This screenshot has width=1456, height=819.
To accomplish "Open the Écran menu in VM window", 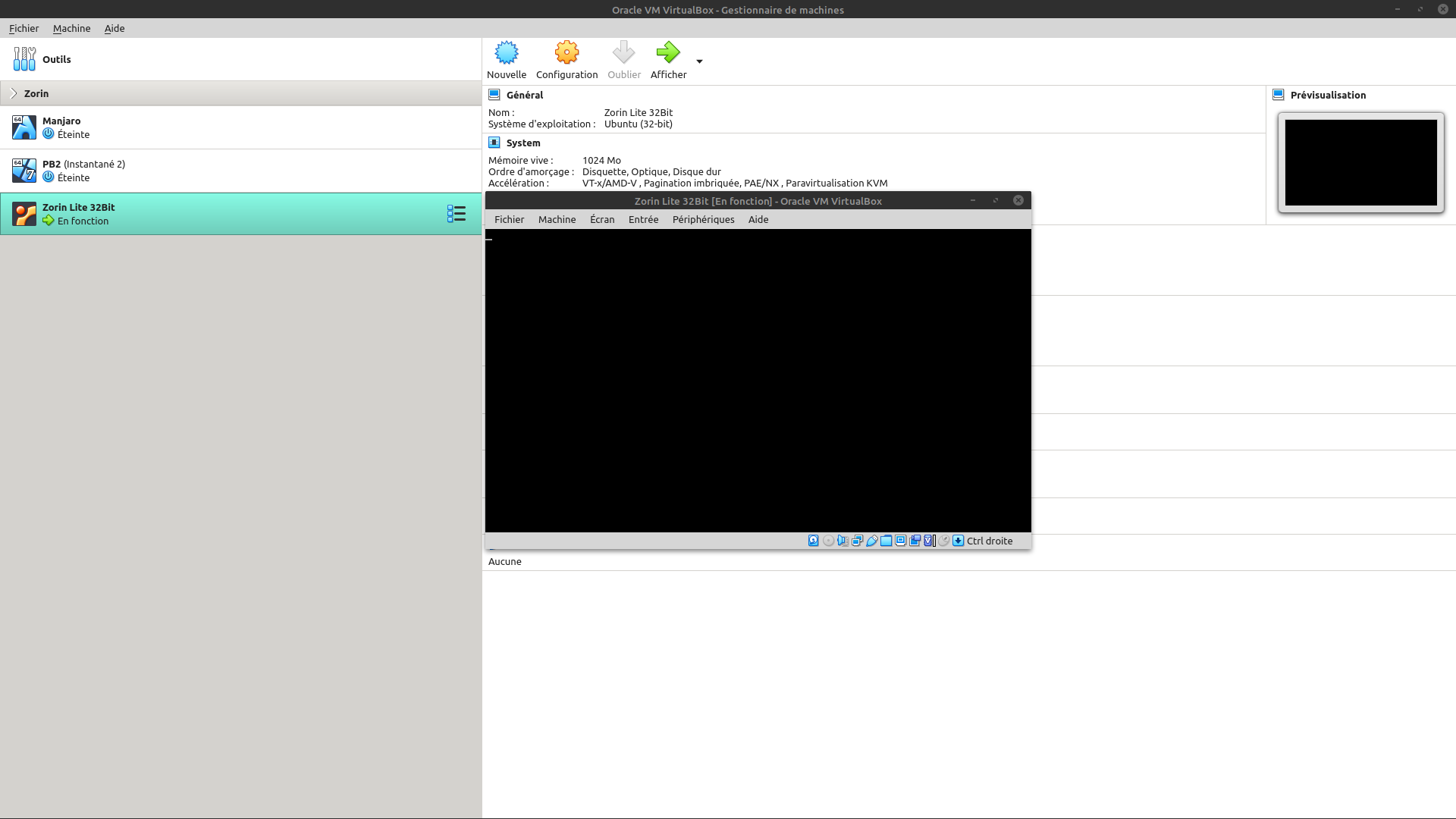I will (602, 219).
